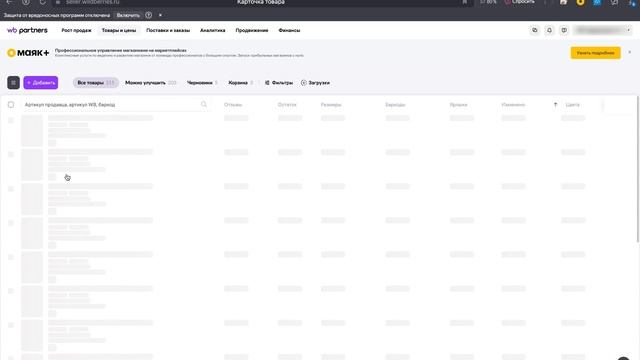Click the help question-mark icon in protection bar
The image size is (640, 360).
[149, 15]
